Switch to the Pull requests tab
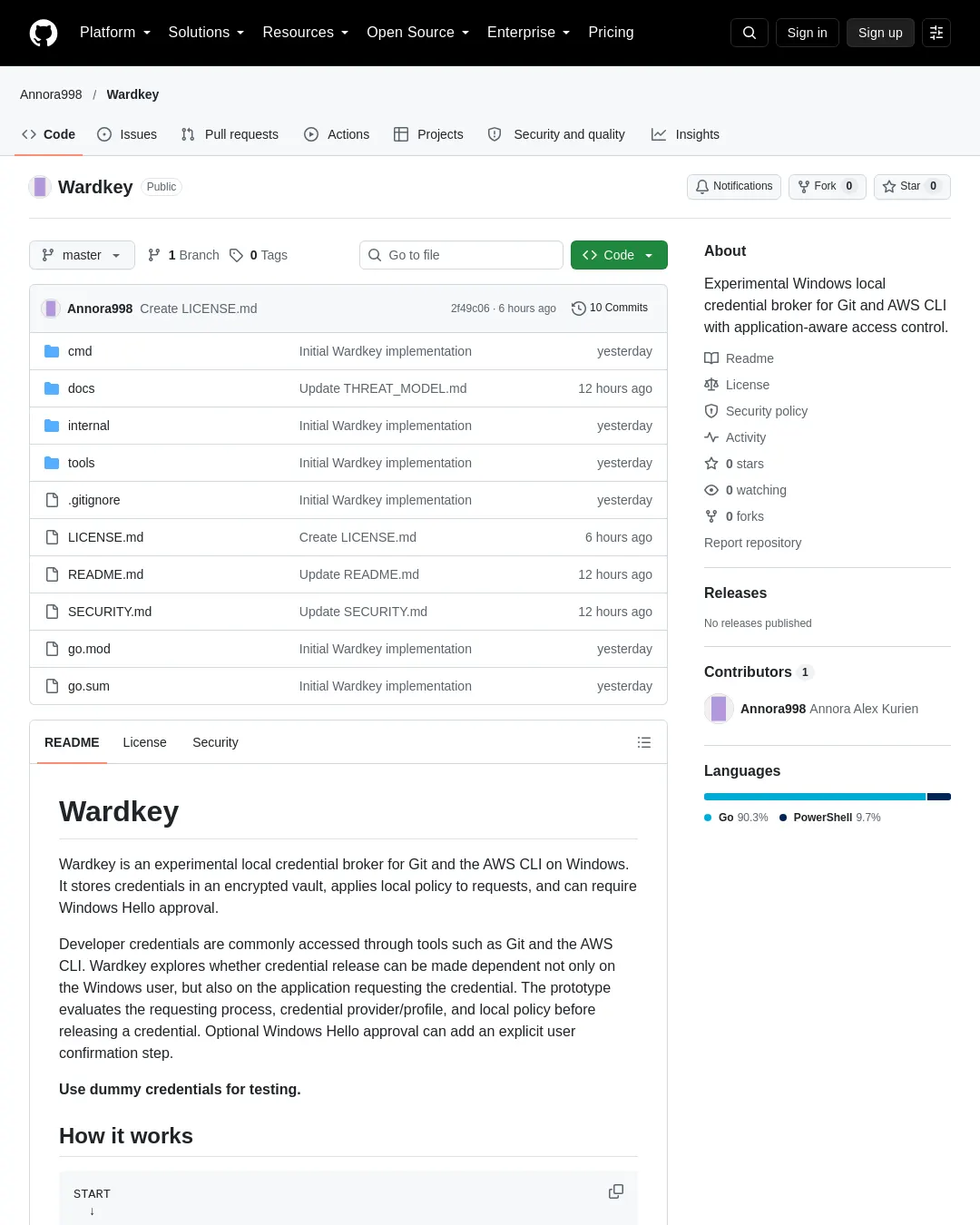 (x=230, y=134)
